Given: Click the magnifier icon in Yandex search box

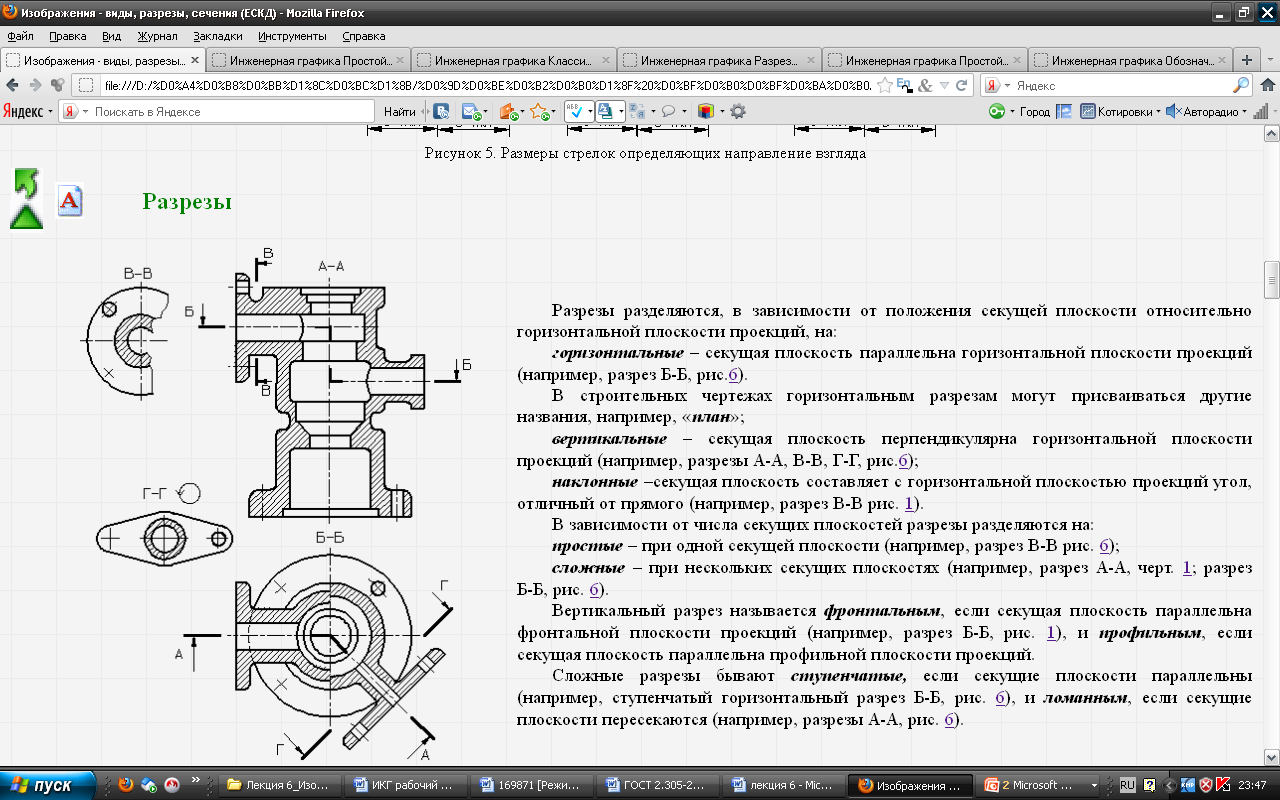Looking at the screenshot, I should 1241,86.
